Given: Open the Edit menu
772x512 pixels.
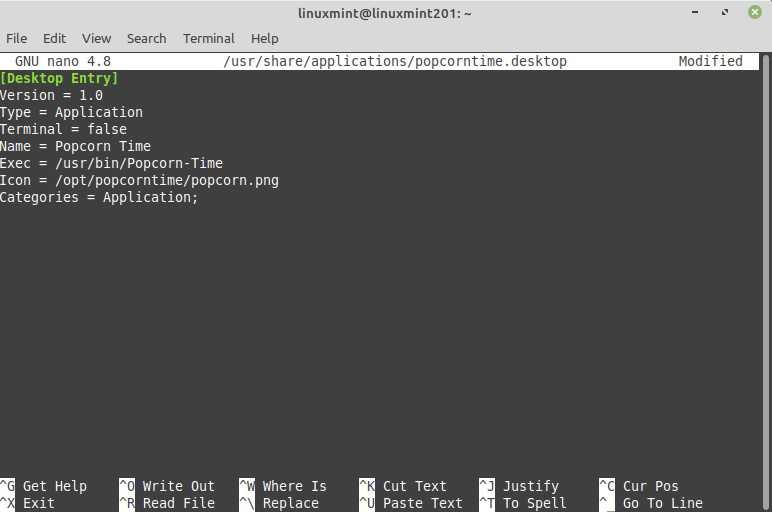Looking at the screenshot, I should click(x=54, y=38).
